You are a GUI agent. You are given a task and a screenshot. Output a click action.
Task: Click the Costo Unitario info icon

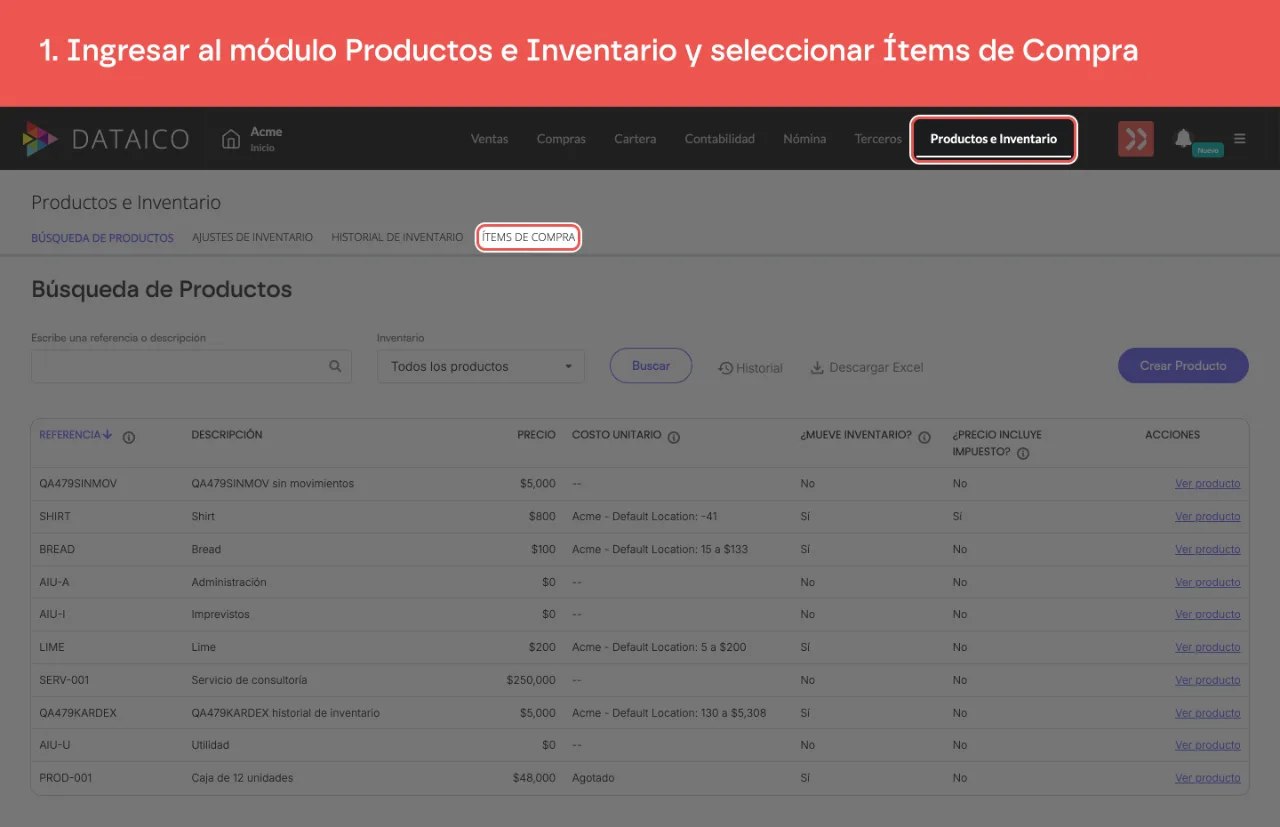(674, 437)
